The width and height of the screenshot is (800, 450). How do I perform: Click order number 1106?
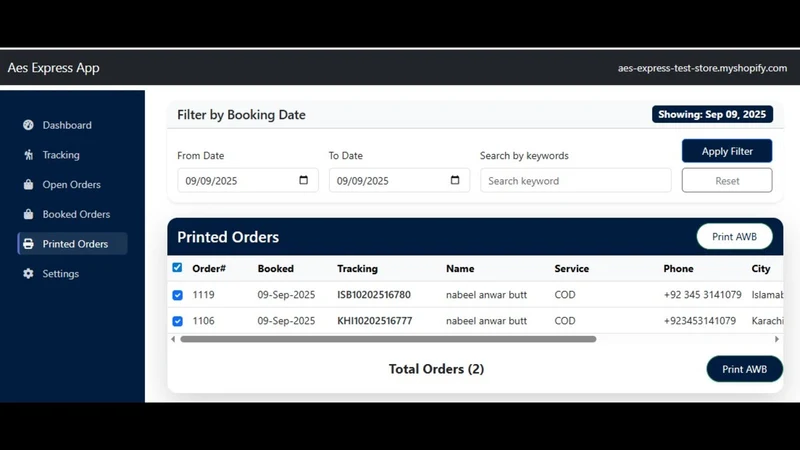click(203, 321)
